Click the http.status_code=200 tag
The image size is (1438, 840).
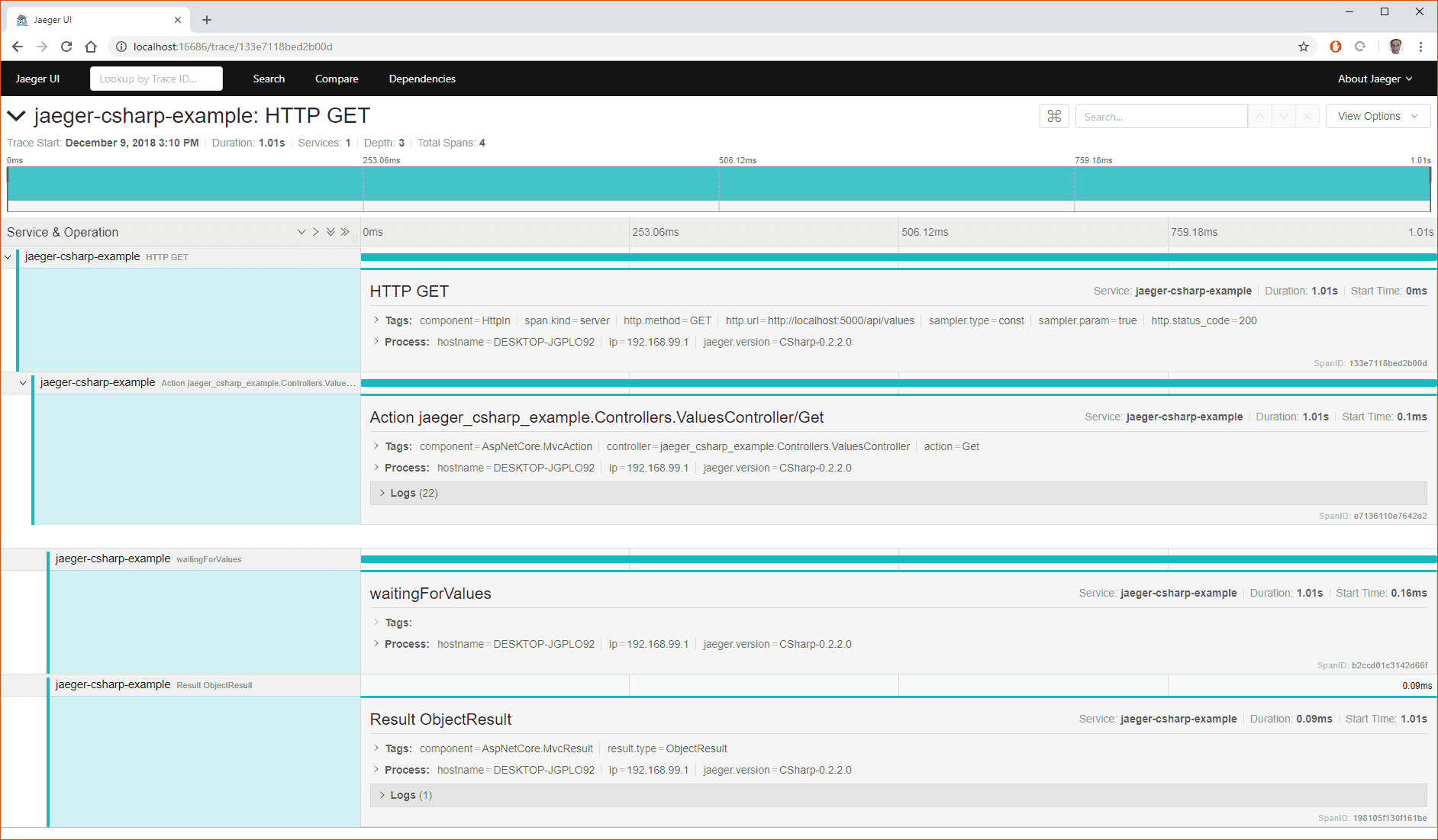[1204, 320]
